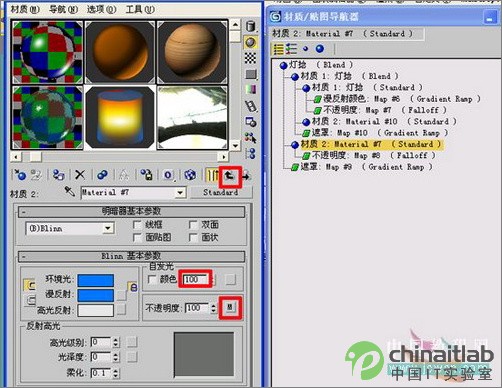Toggle the diffuse-specular lock next to 高光反射
This screenshot has height=388, width=502.
pos(29,301)
